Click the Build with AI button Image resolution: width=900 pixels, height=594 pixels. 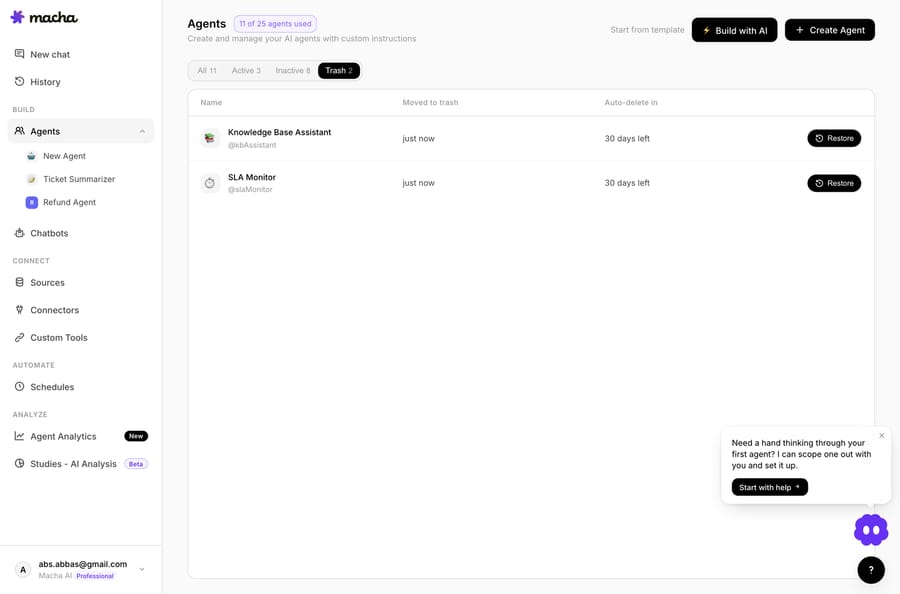734,30
